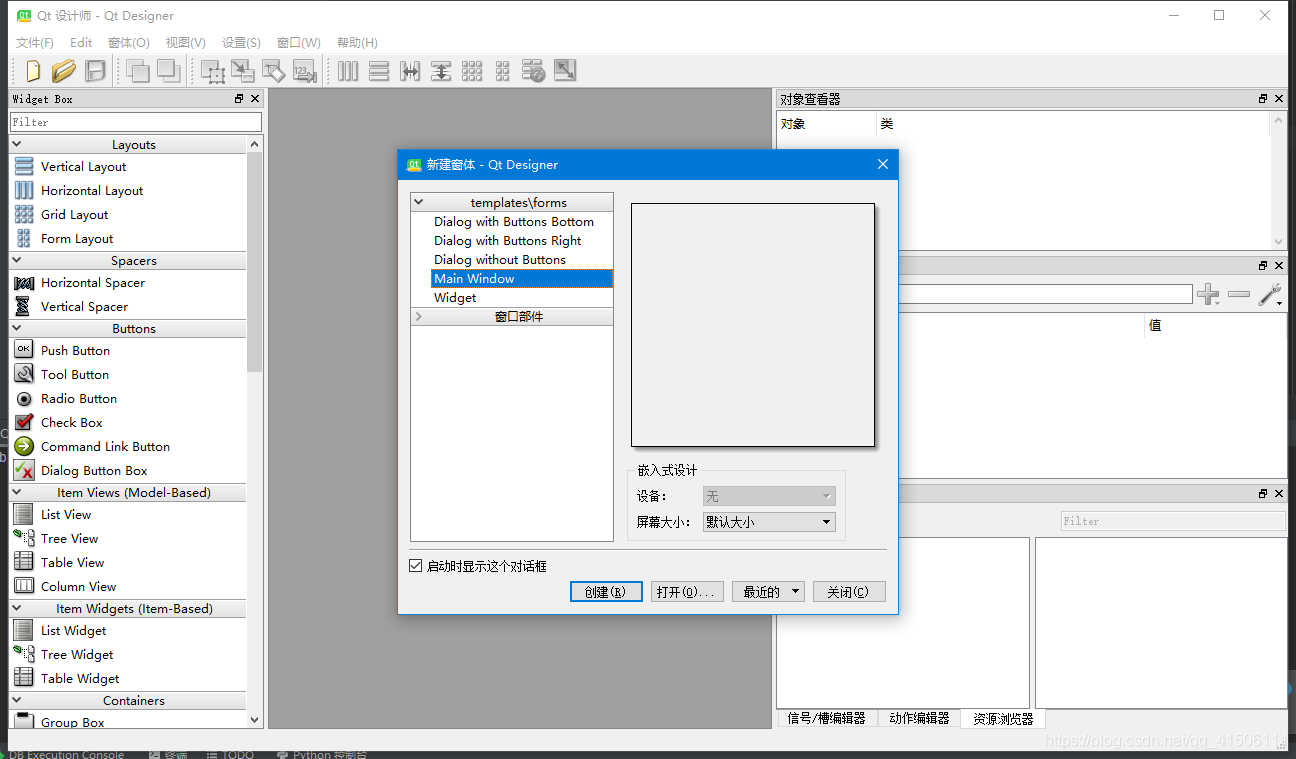Float the Widget Box panel
Image resolution: width=1296 pixels, height=759 pixels.
point(239,99)
